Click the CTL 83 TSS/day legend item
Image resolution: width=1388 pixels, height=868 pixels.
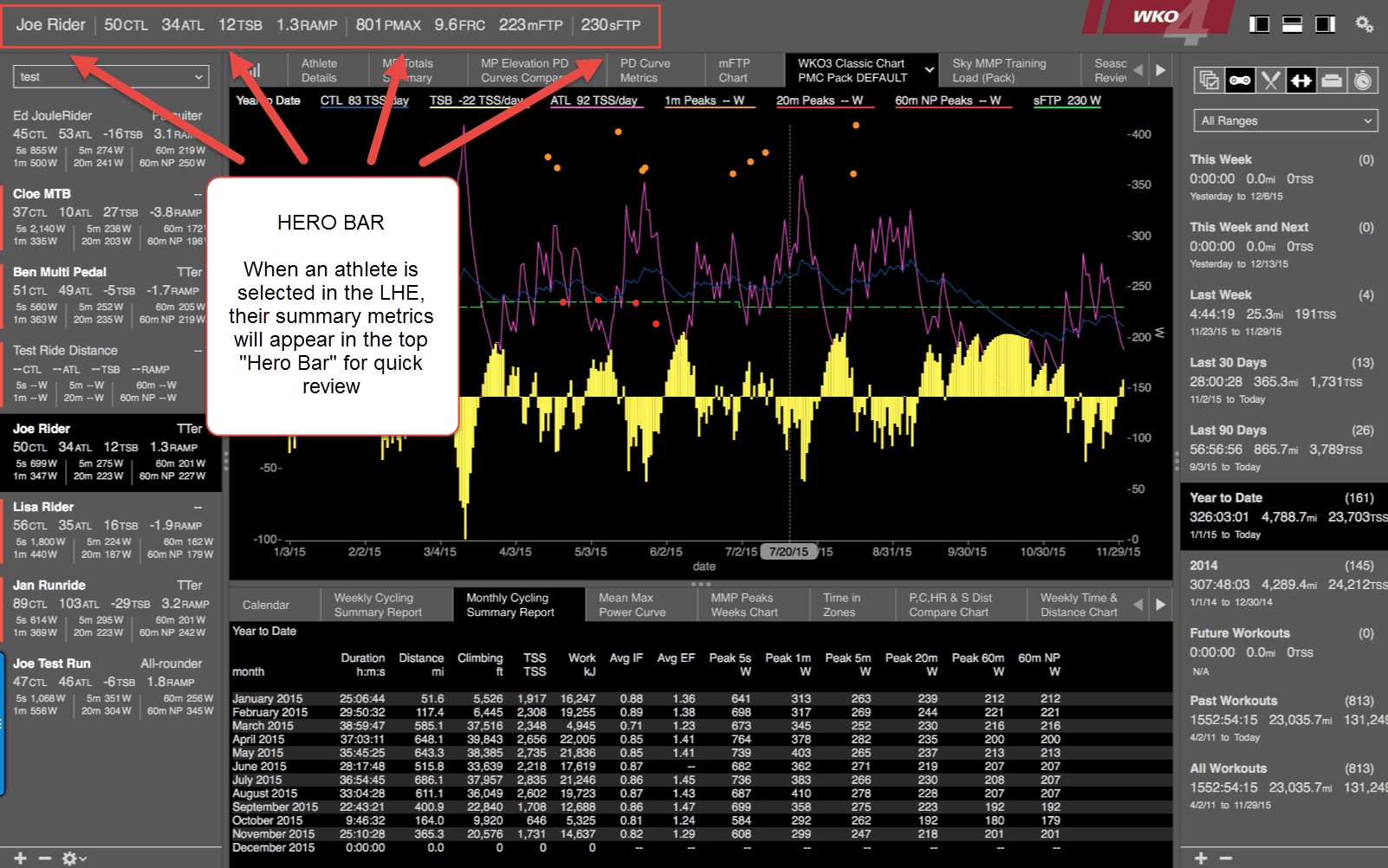pos(365,100)
